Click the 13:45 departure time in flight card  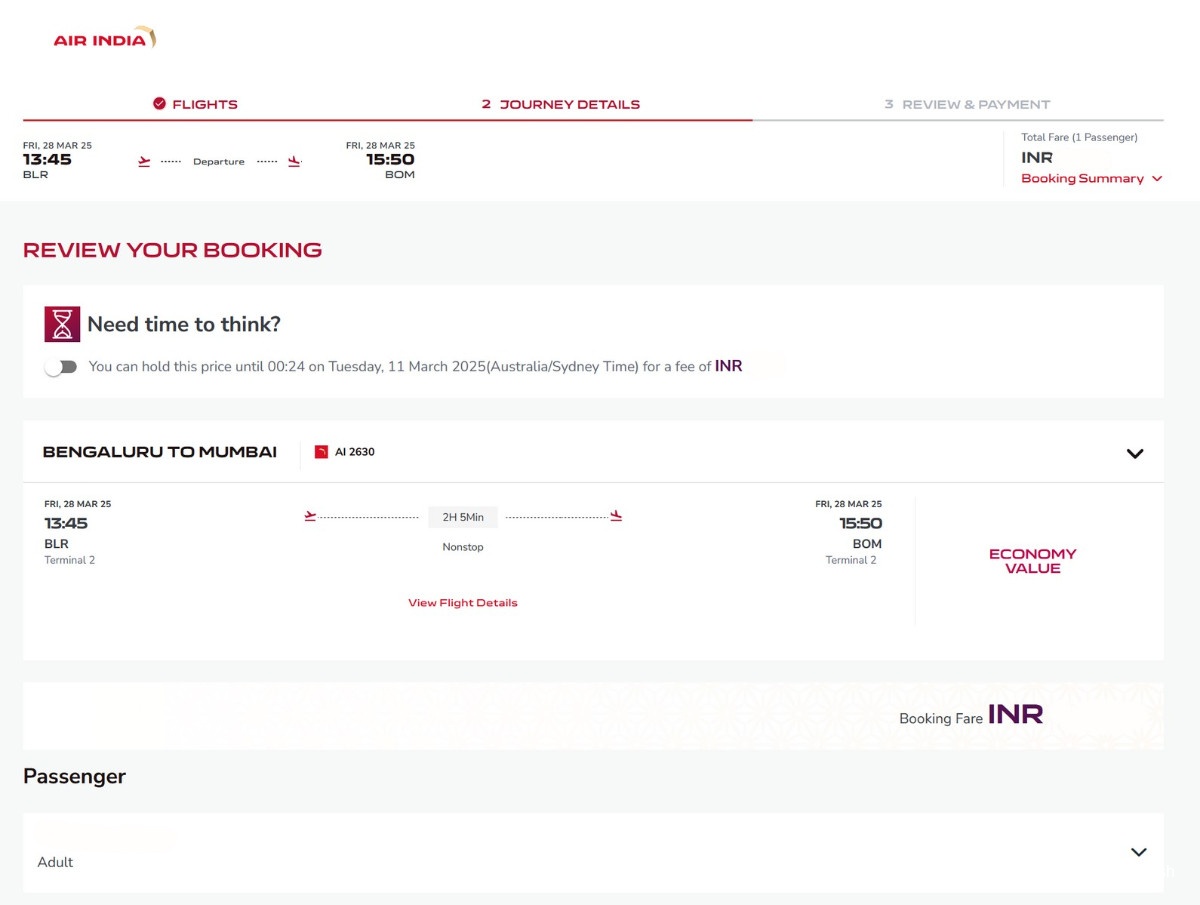tap(66, 523)
